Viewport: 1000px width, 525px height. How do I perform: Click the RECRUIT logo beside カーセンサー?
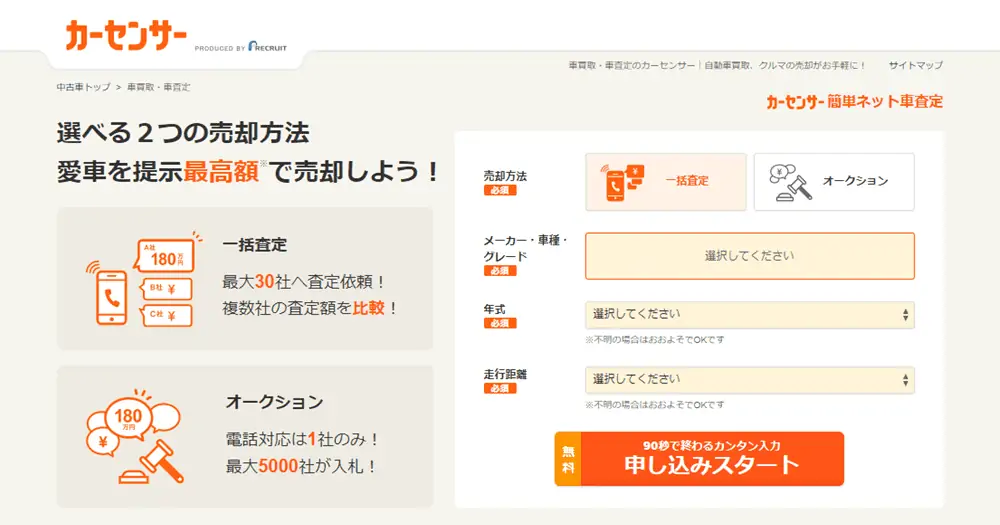pyautogui.click(x=267, y=47)
